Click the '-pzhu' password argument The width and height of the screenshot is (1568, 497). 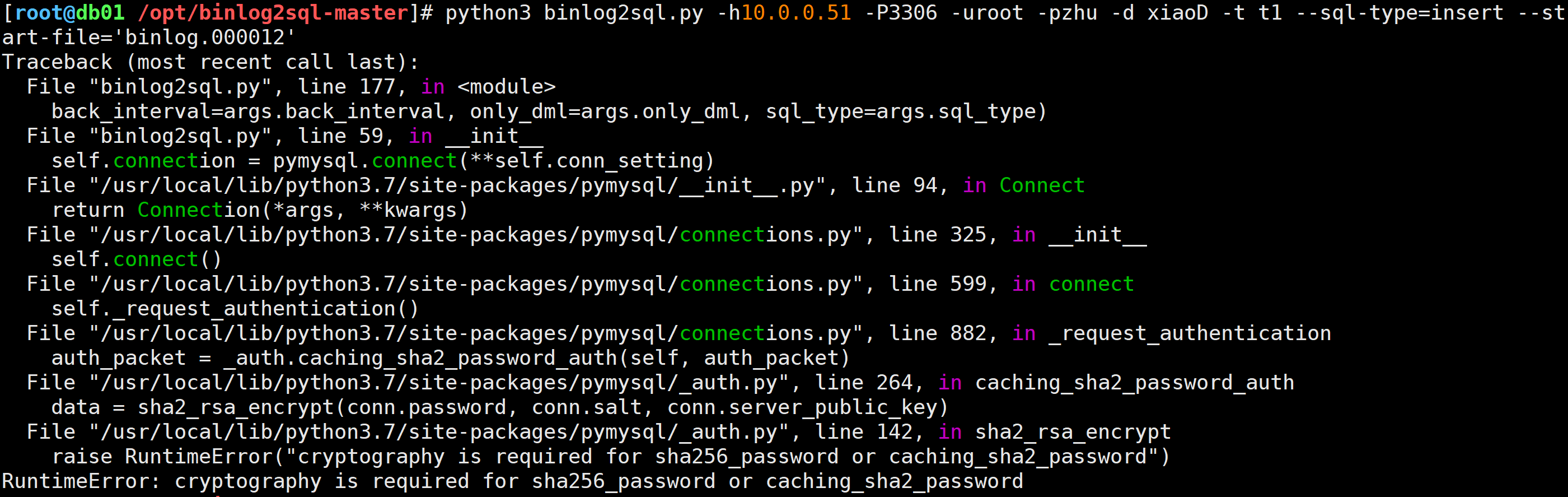(1067, 13)
